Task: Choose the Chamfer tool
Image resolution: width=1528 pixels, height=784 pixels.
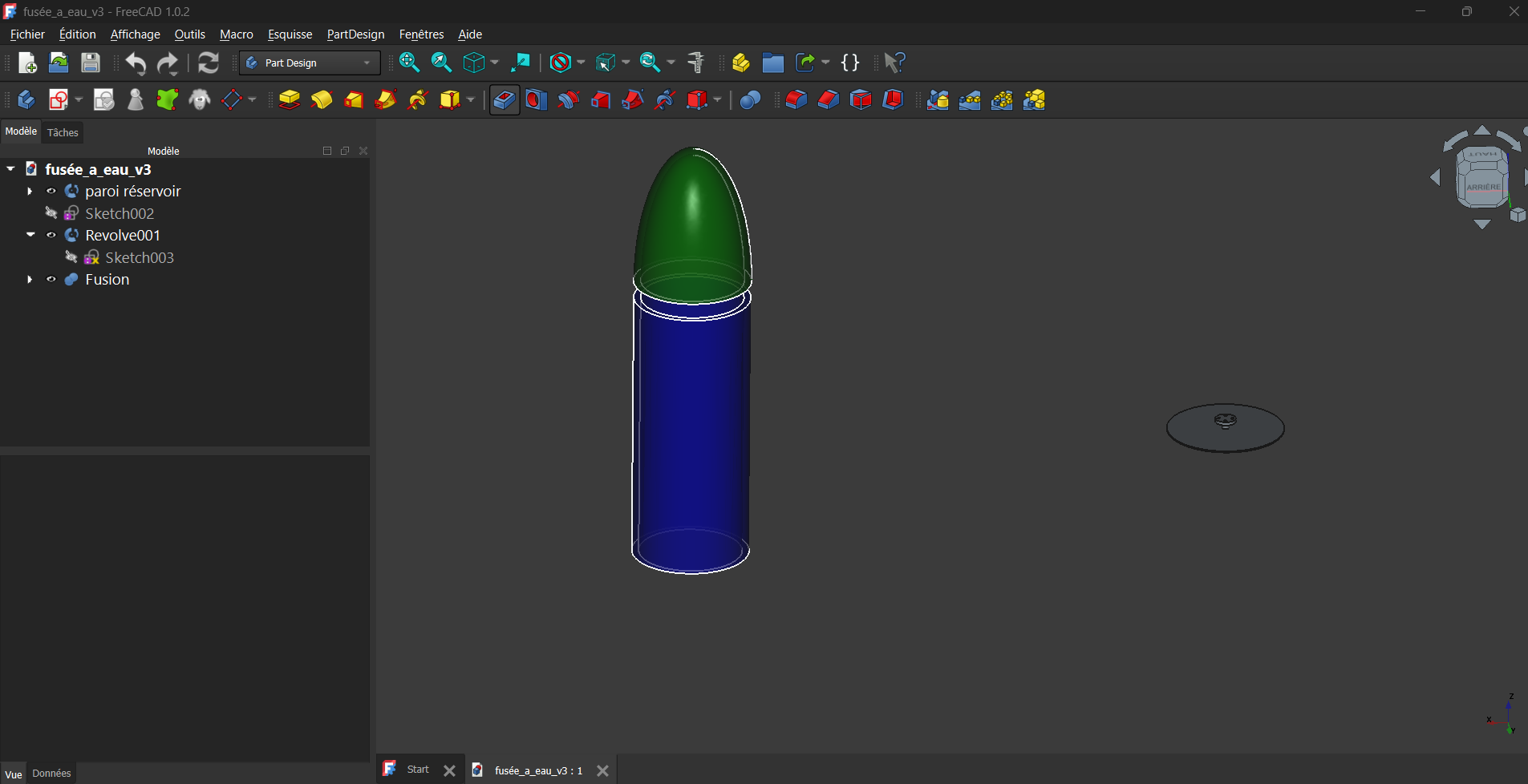Action: point(828,100)
